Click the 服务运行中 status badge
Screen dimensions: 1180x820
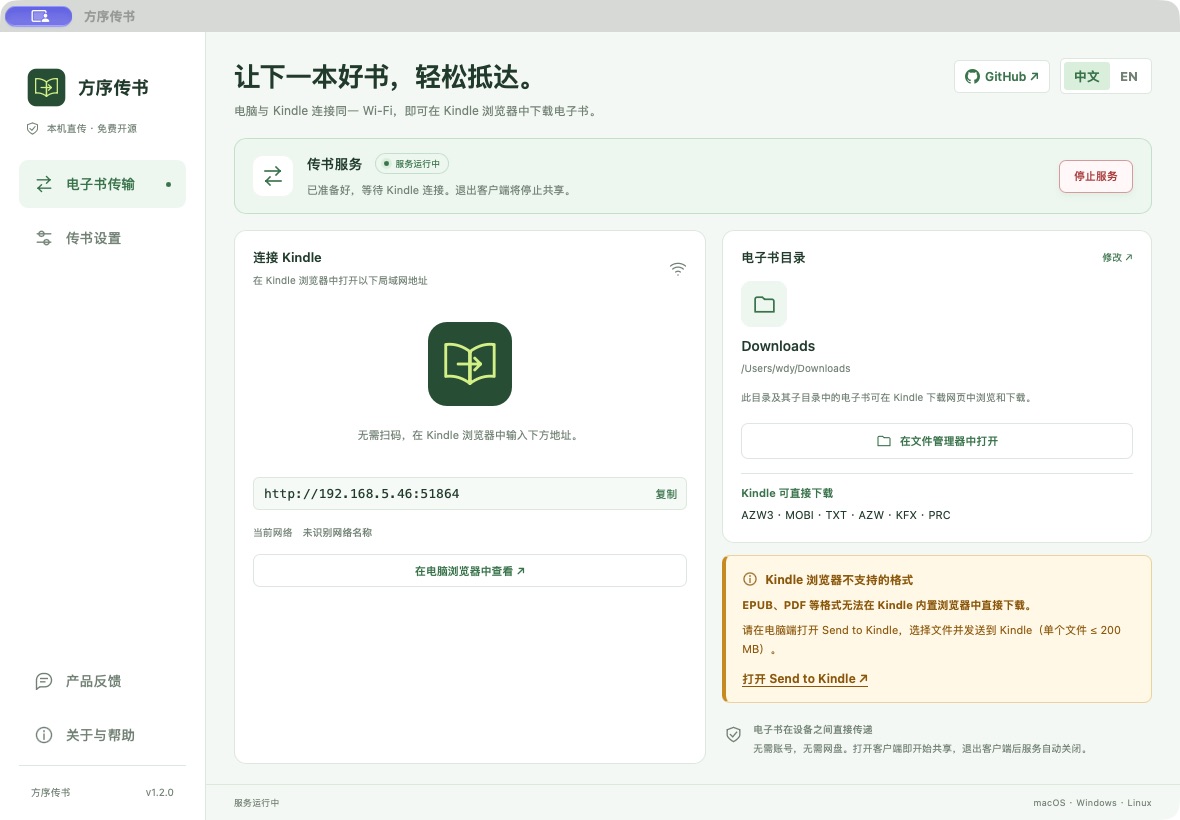point(412,163)
